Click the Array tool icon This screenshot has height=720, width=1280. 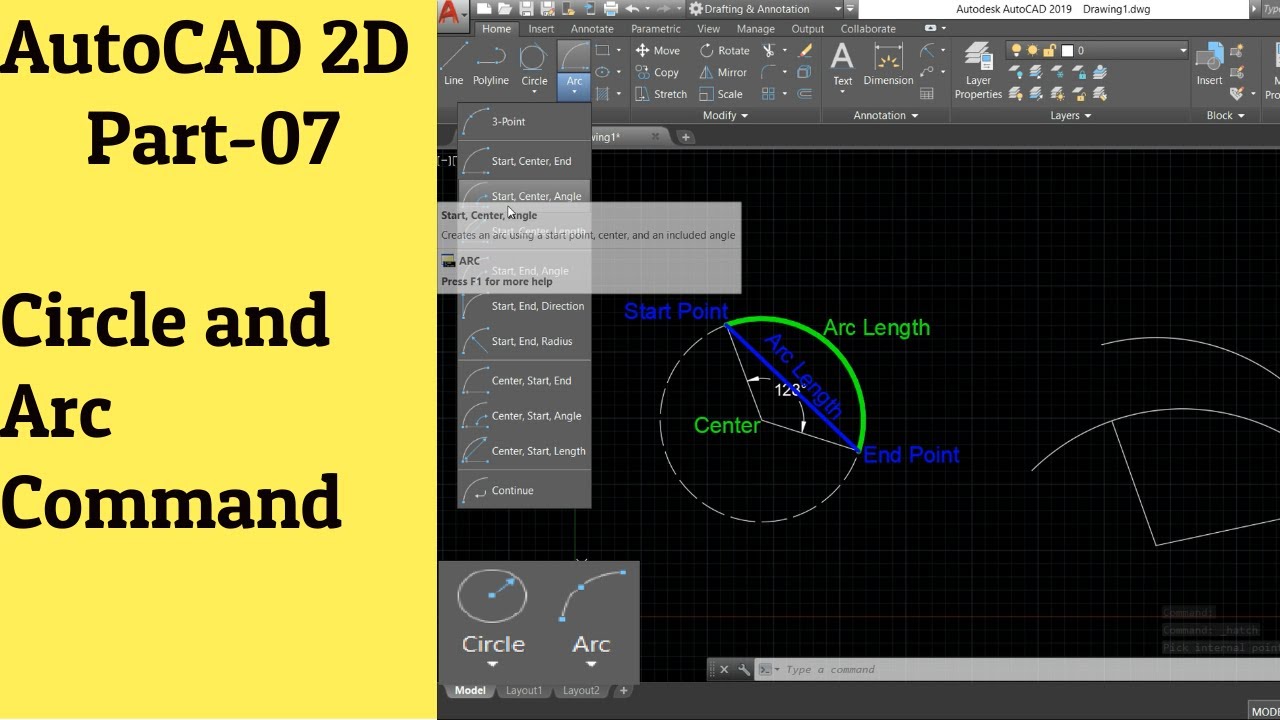(x=768, y=94)
